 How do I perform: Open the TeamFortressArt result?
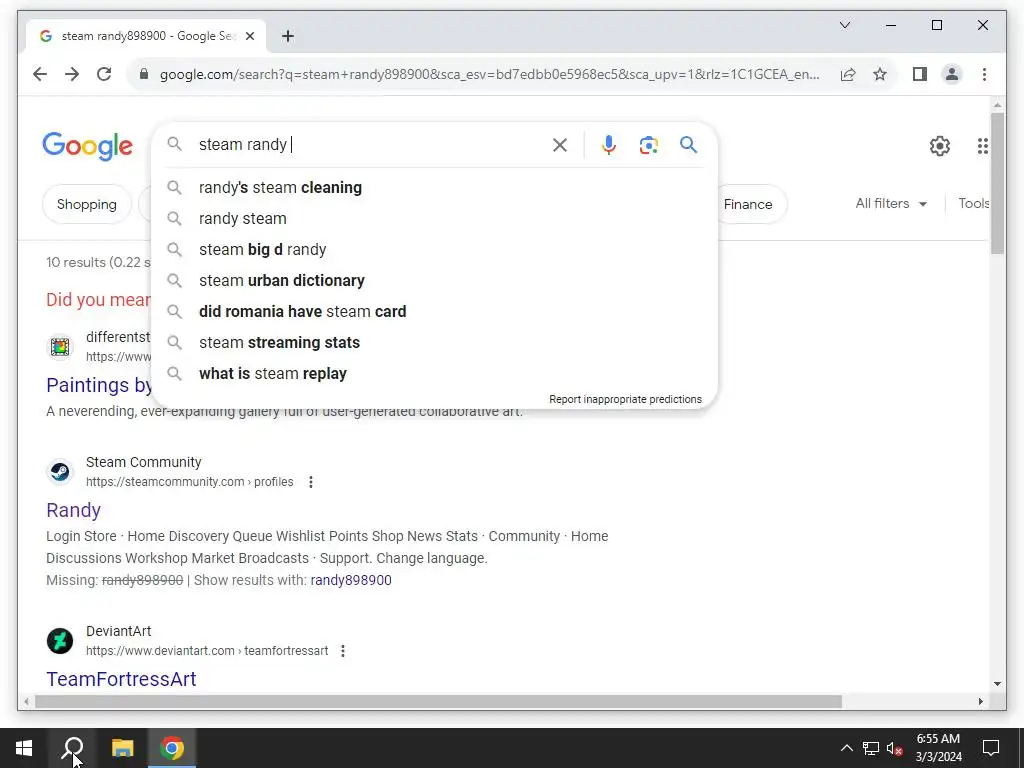click(121, 679)
